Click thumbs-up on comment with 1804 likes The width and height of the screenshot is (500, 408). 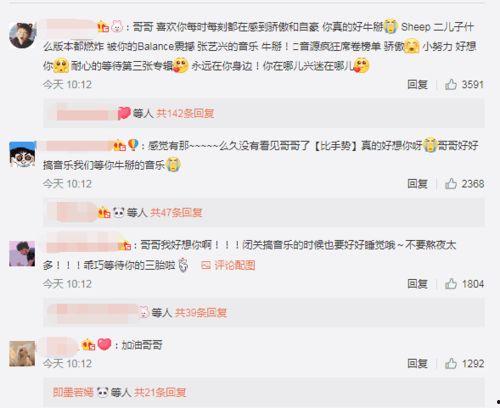(x=451, y=284)
